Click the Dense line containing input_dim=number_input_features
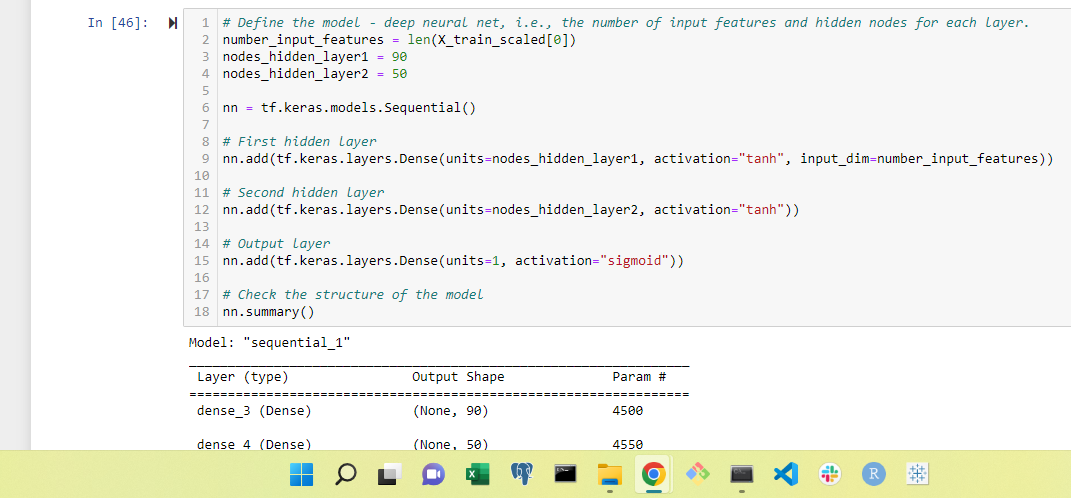Viewport: 1071px width, 498px height. coord(638,159)
